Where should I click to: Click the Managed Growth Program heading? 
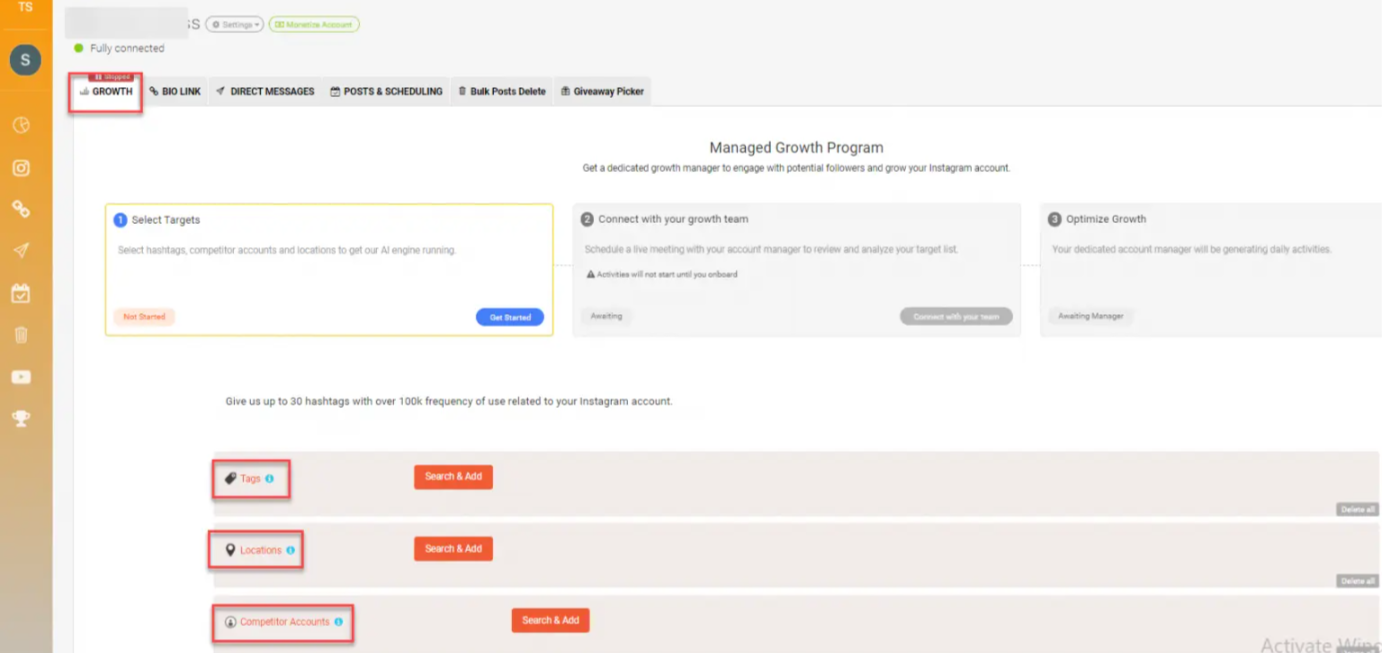coord(796,148)
